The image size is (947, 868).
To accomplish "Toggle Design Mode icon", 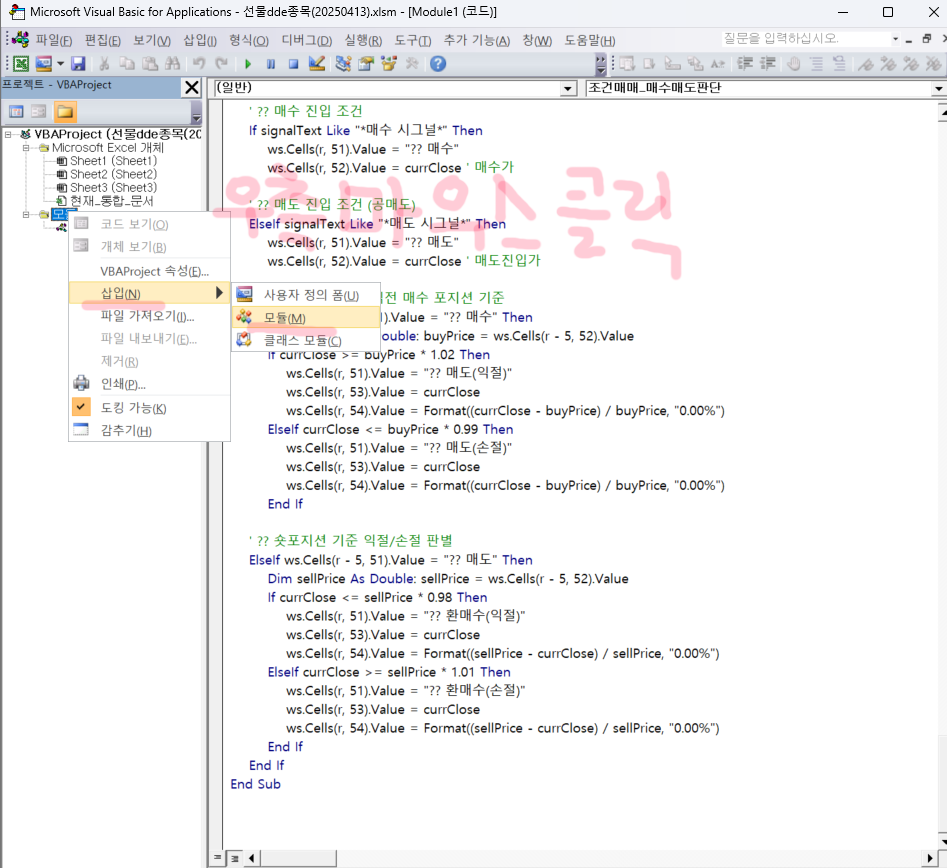I will coord(316,63).
